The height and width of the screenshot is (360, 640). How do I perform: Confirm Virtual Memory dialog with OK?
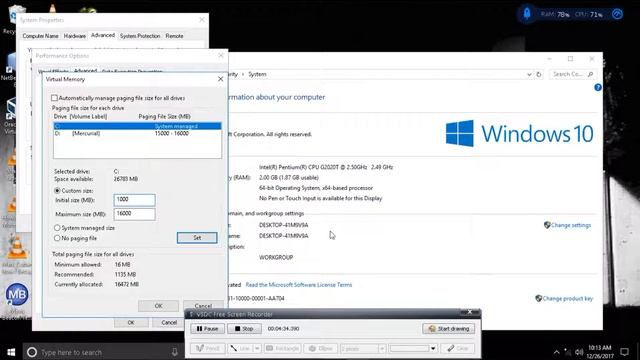[x=158, y=305]
